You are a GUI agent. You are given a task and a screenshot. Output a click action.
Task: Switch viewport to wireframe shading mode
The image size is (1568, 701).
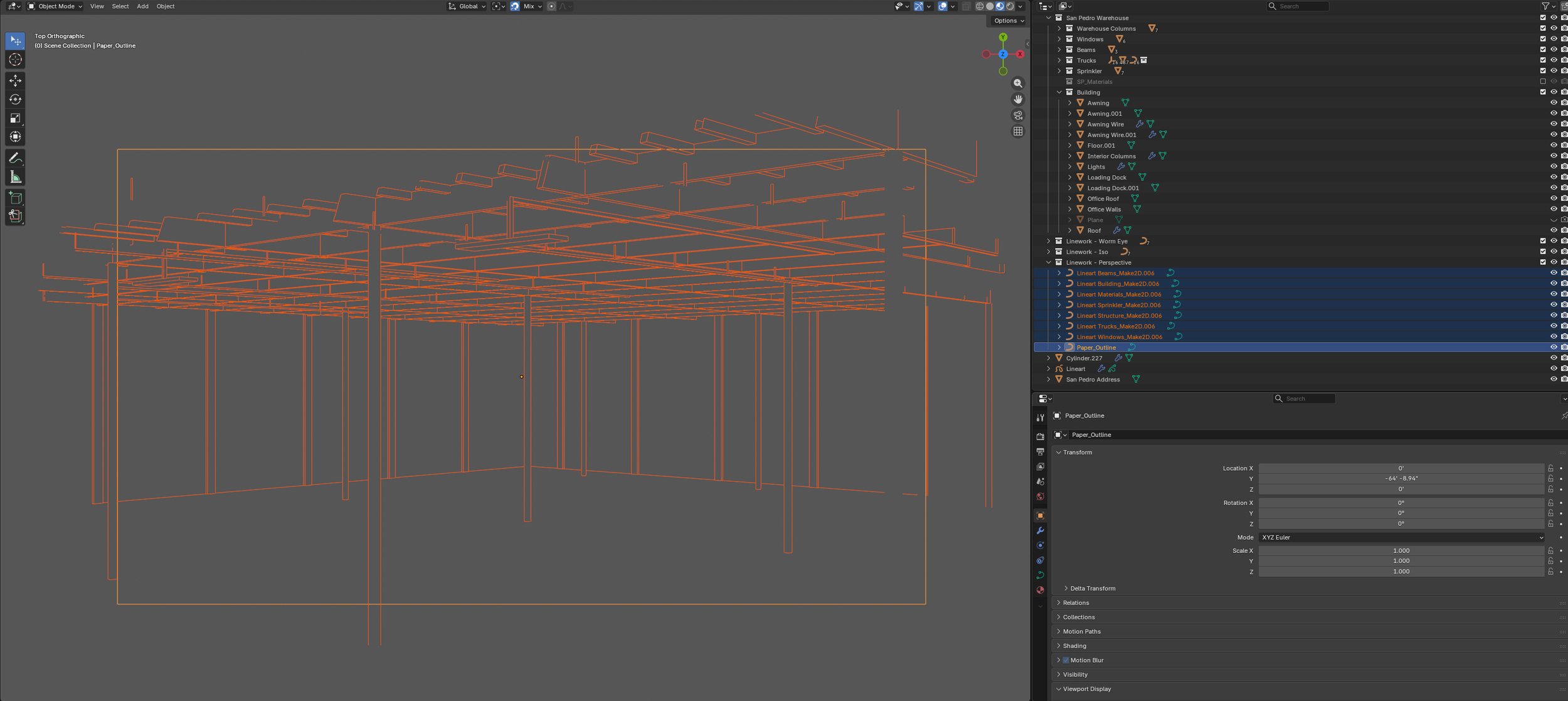980,6
